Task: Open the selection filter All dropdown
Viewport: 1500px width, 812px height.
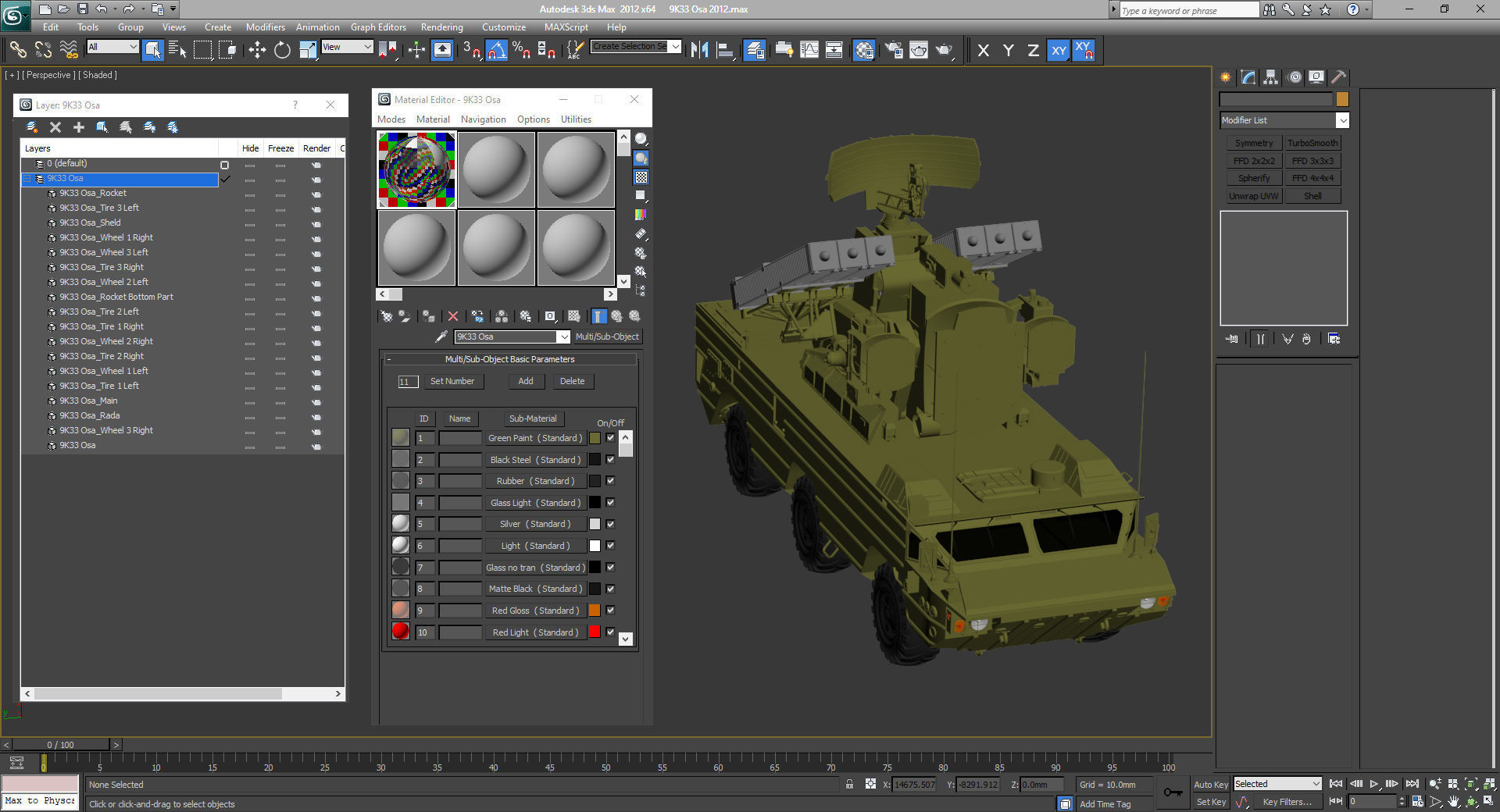Action: coord(112,47)
